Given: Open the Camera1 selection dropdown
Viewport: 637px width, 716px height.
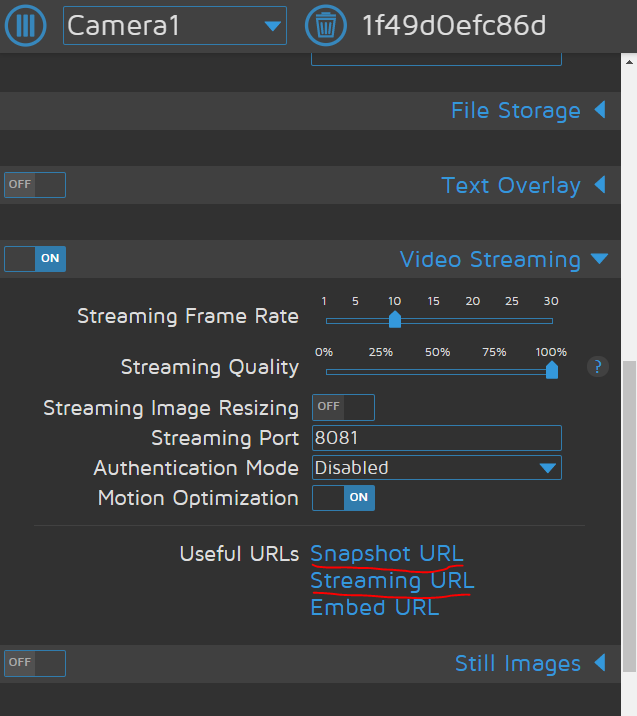Looking at the screenshot, I should [175, 26].
